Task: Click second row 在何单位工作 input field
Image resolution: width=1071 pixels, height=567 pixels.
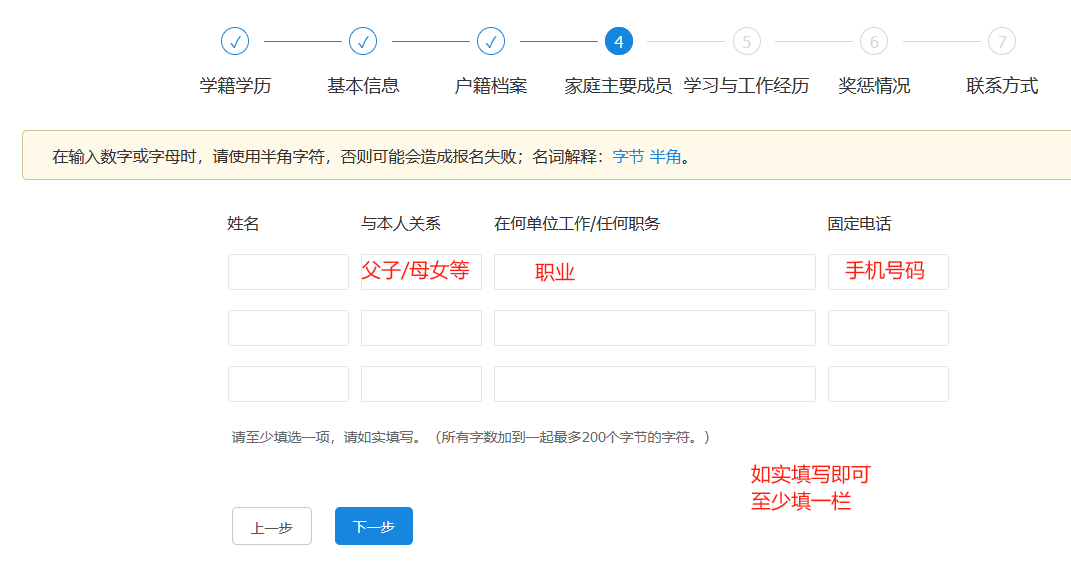Action: tap(654, 328)
